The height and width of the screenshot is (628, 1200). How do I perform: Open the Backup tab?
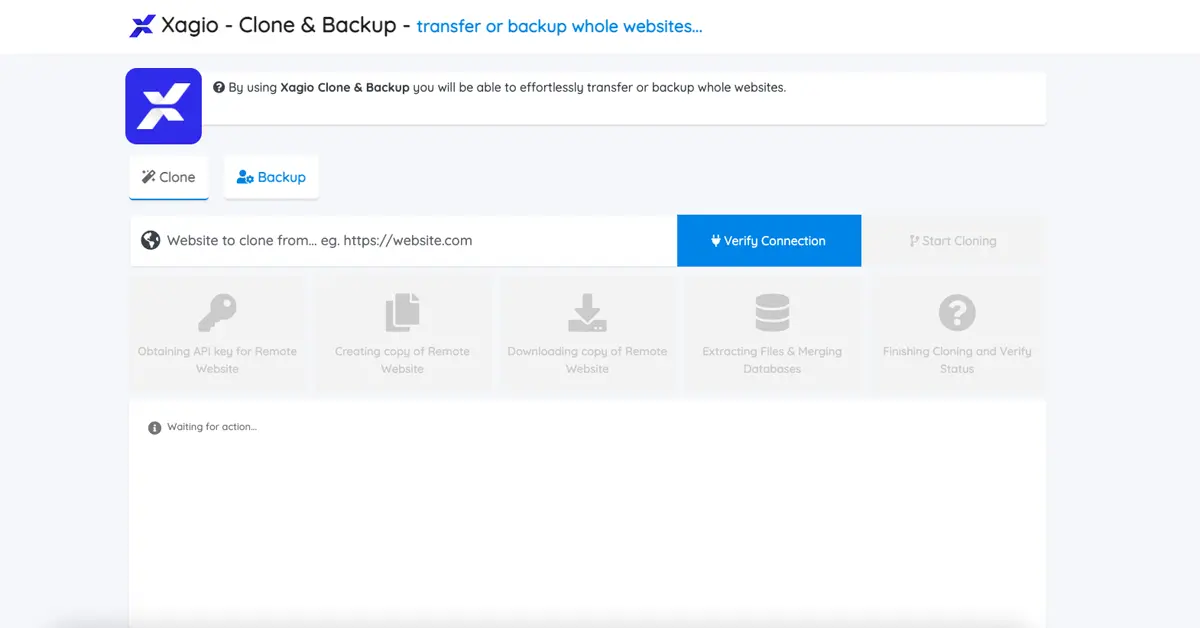tap(271, 177)
